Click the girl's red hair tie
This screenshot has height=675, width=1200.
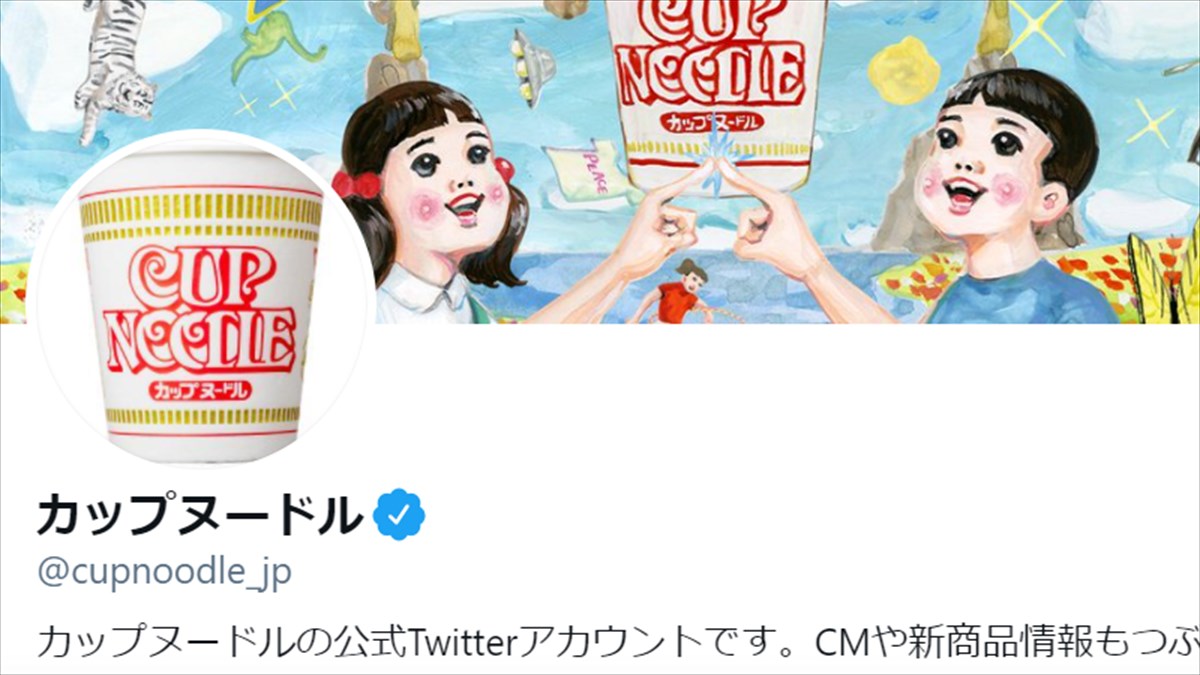[x=357, y=185]
